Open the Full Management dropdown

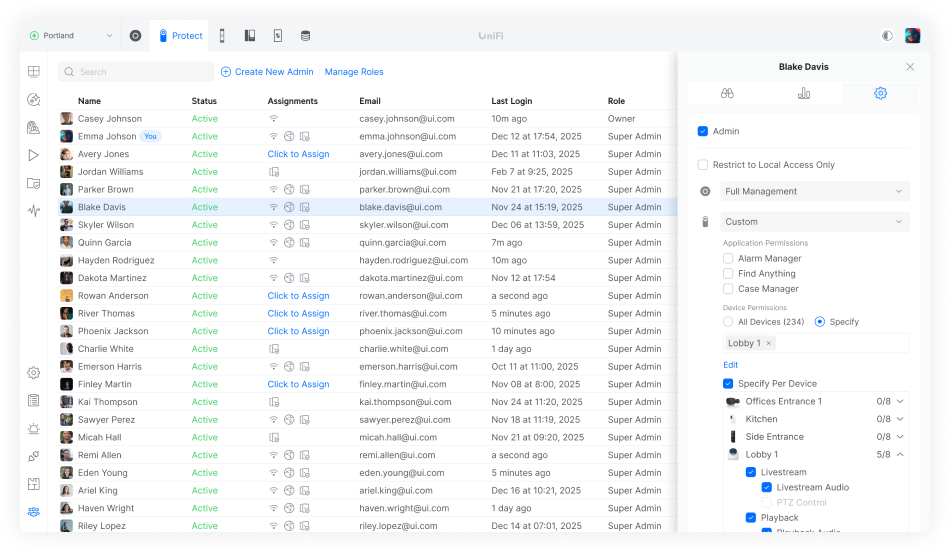815,191
